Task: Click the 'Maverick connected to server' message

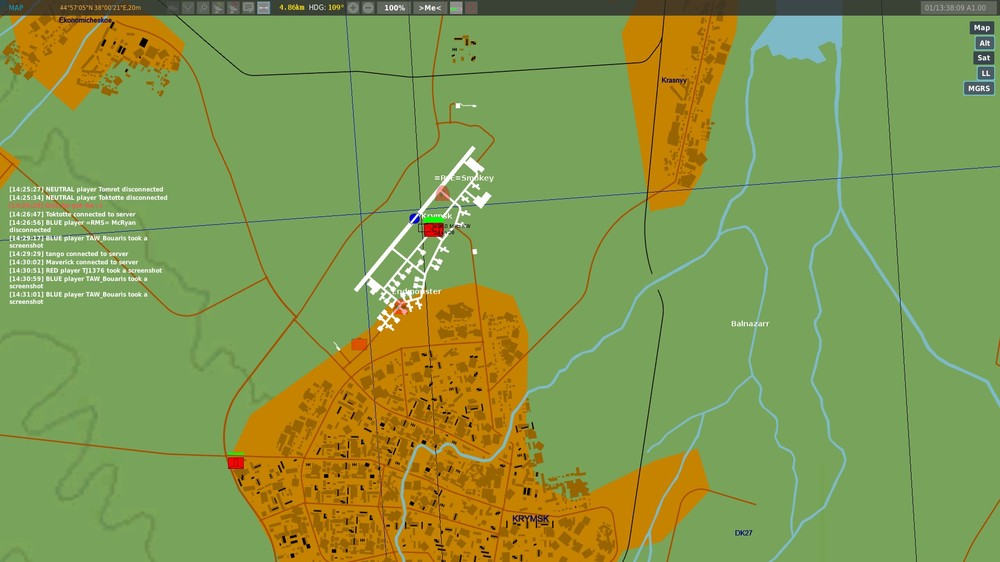Action: 73,262
